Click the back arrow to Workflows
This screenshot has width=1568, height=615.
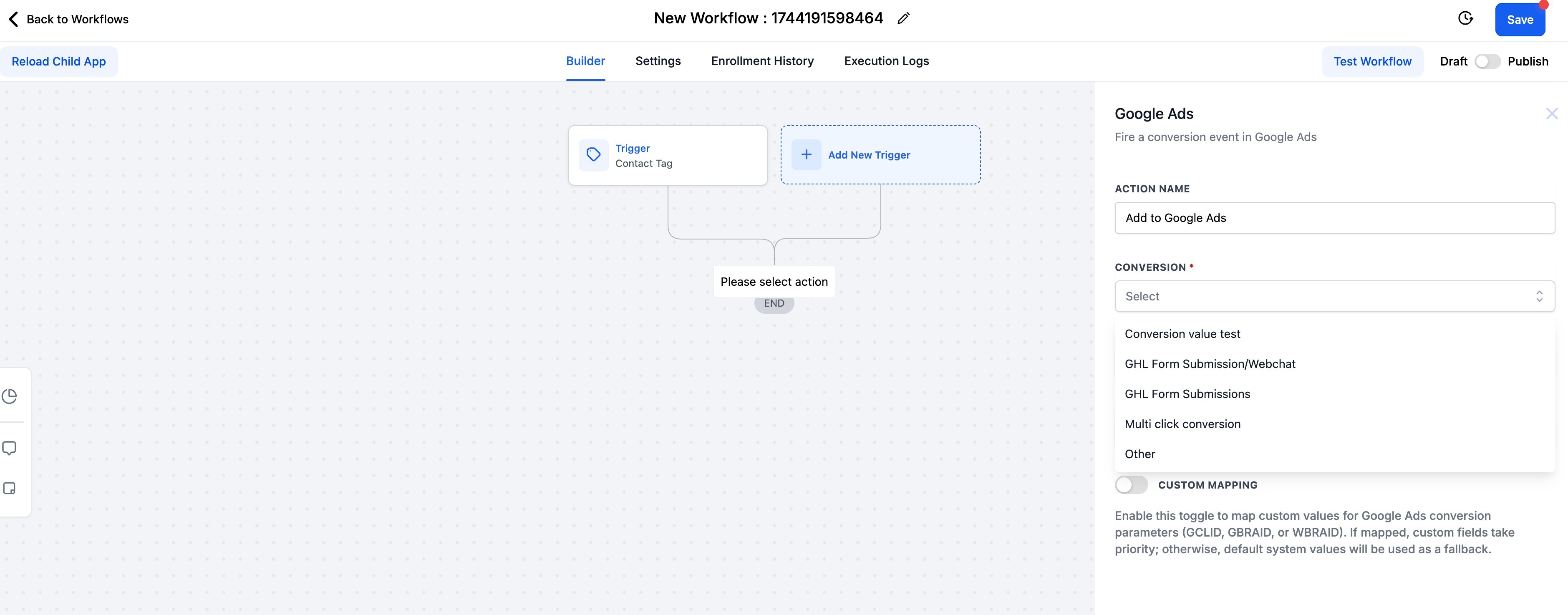(x=13, y=20)
